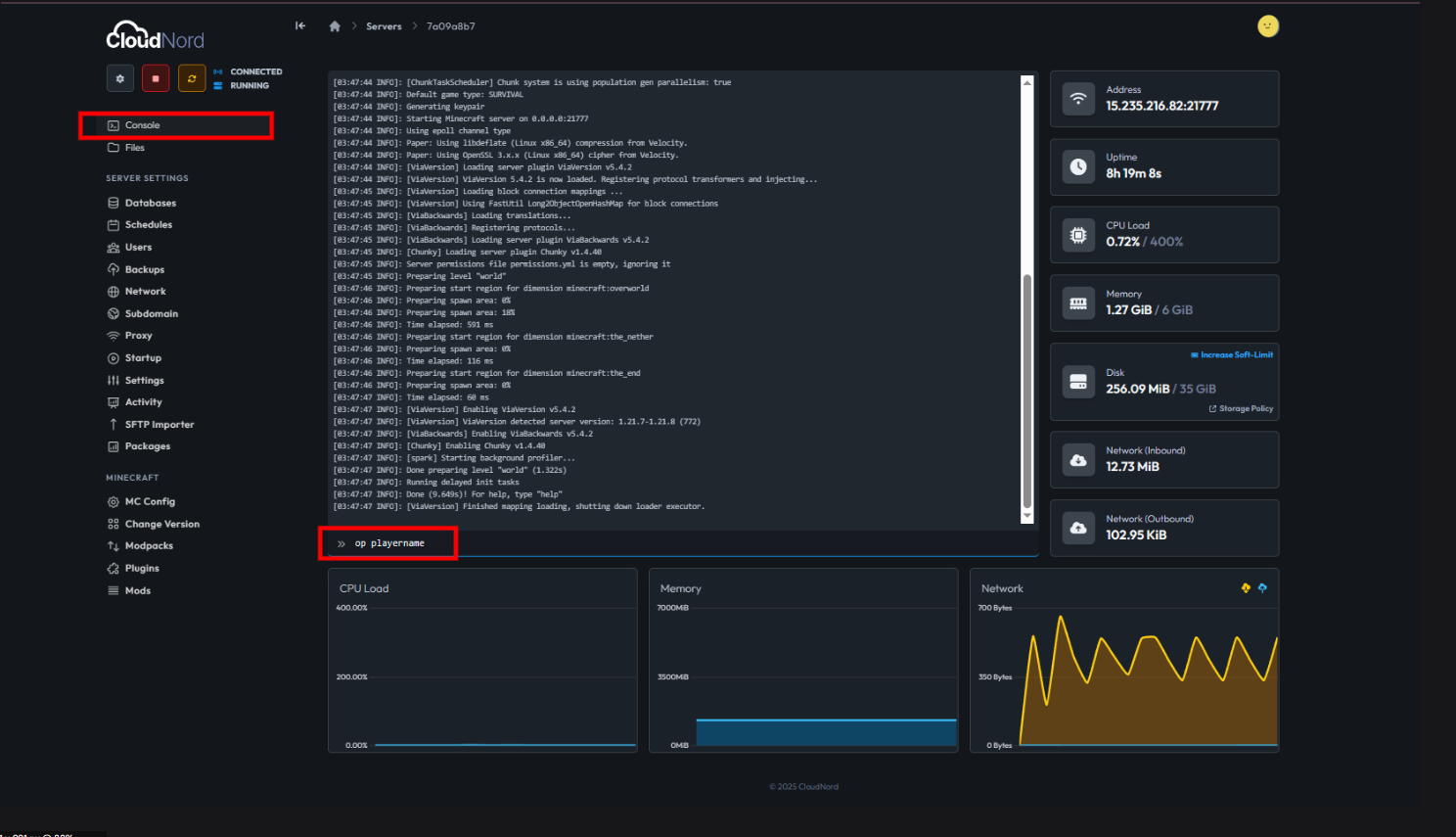This screenshot has height=837, width=1456.
Task: Open the Mods page
Action: click(x=137, y=591)
